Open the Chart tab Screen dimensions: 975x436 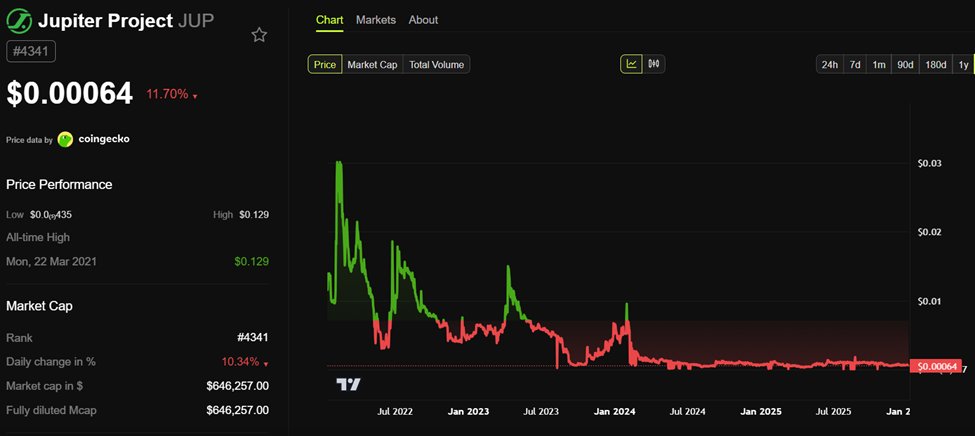click(330, 20)
